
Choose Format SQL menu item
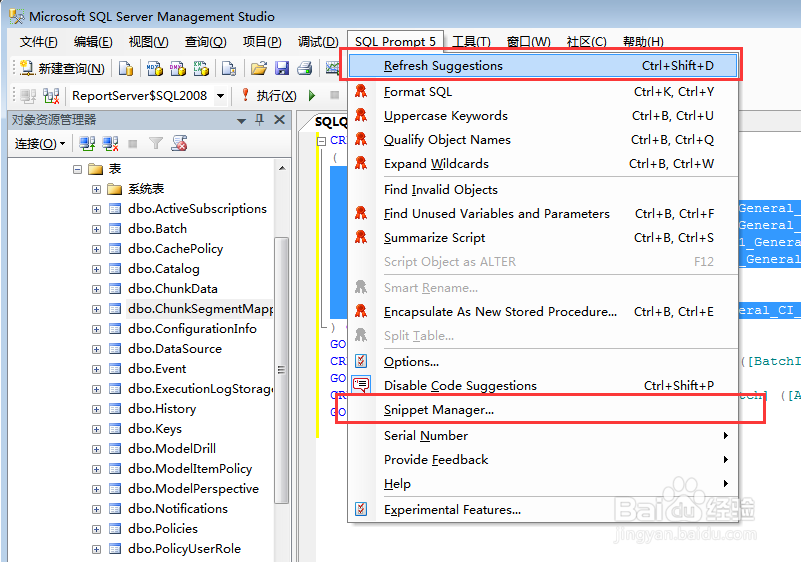[x=543, y=91]
